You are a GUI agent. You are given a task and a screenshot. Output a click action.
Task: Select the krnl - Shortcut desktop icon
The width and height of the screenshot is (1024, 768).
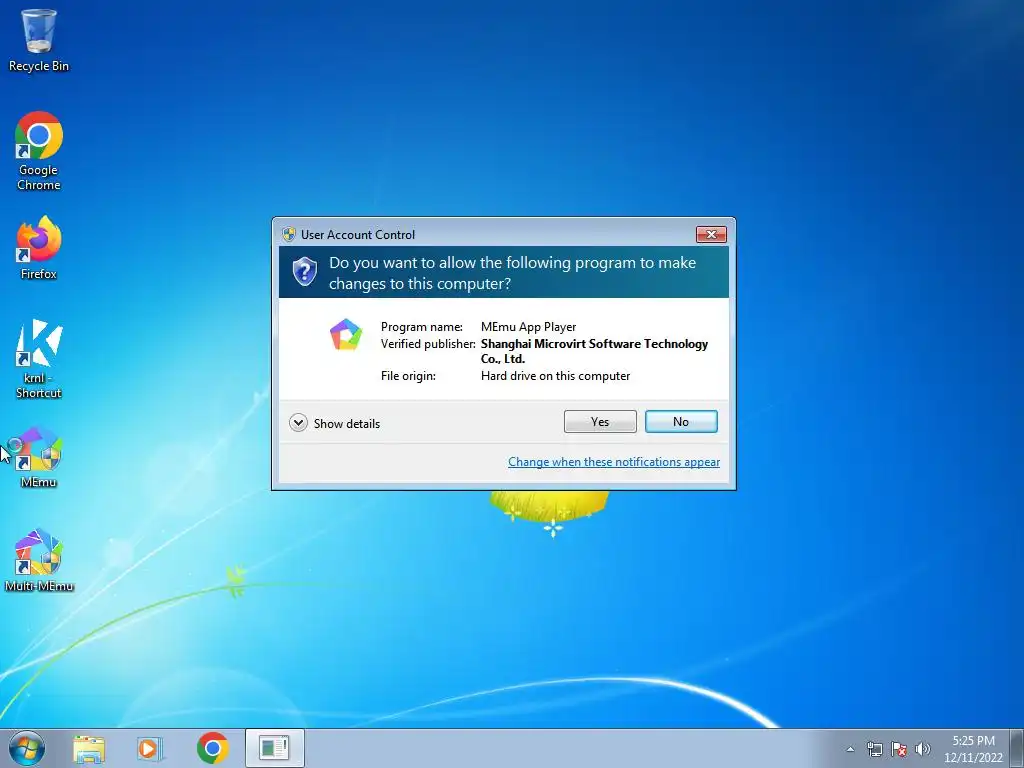(x=39, y=359)
